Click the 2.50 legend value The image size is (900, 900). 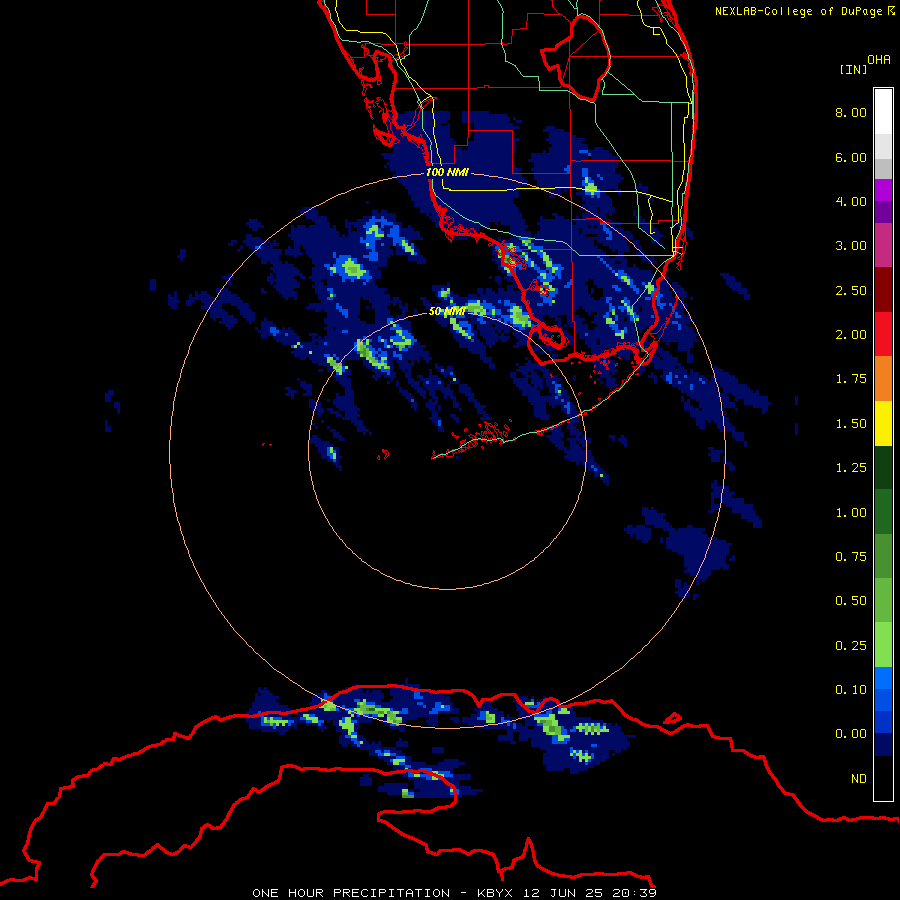point(851,290)
